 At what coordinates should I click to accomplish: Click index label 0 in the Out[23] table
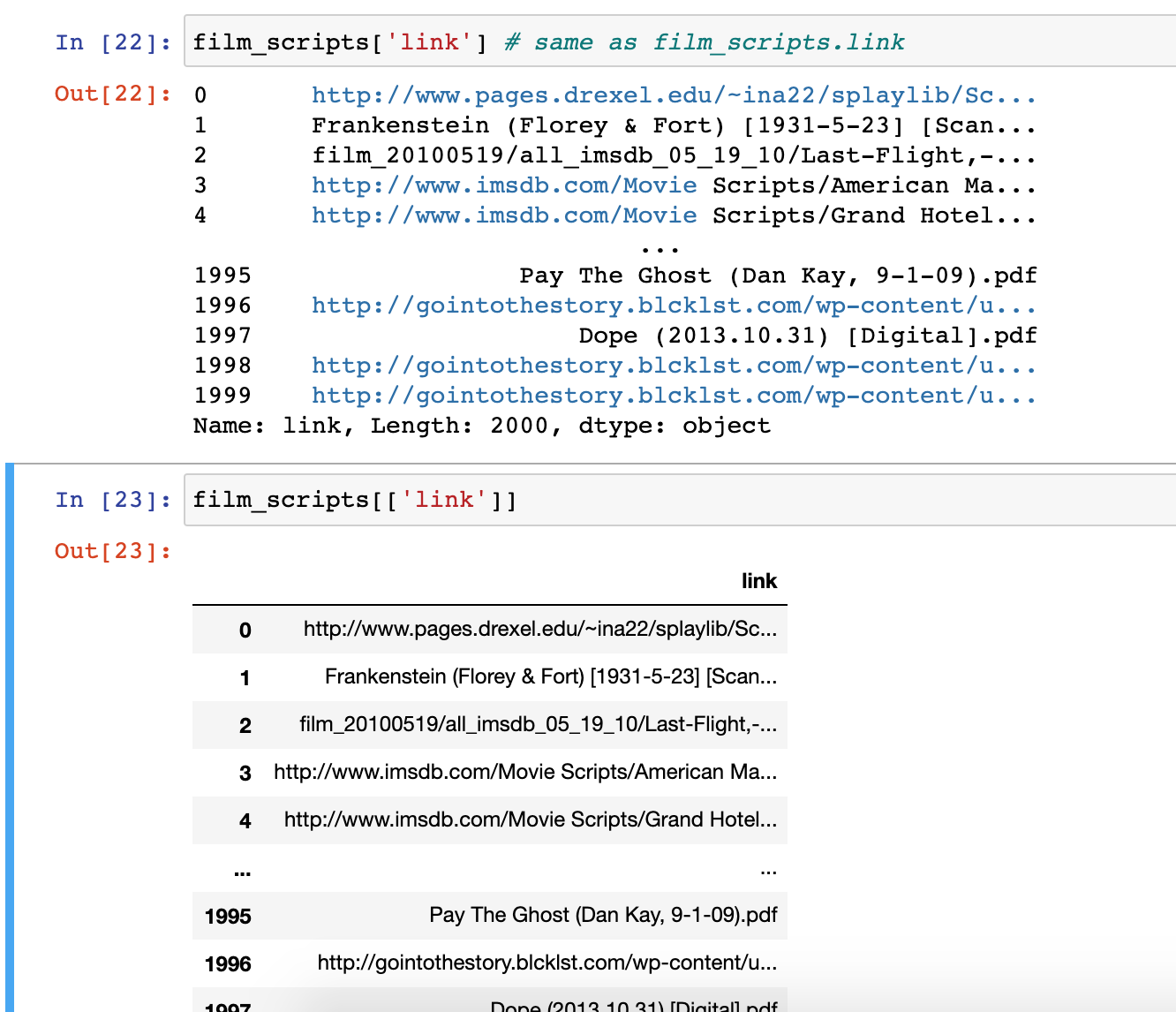tap(245, 631)
